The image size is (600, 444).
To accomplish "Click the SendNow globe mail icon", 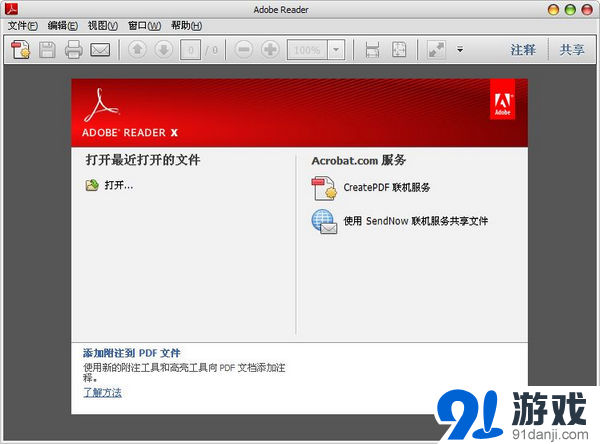I will [324, 221].
